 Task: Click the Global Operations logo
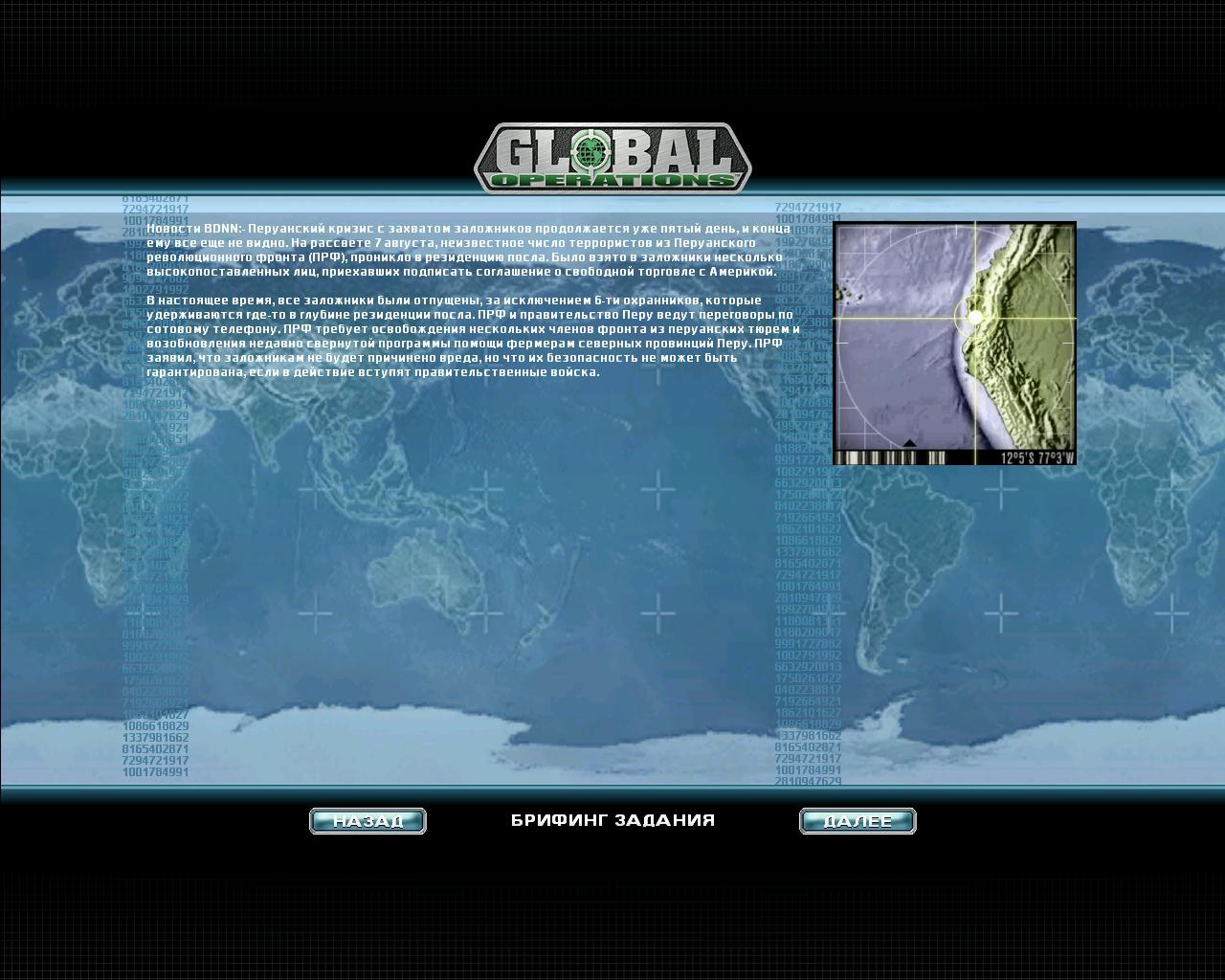point(612,158)
